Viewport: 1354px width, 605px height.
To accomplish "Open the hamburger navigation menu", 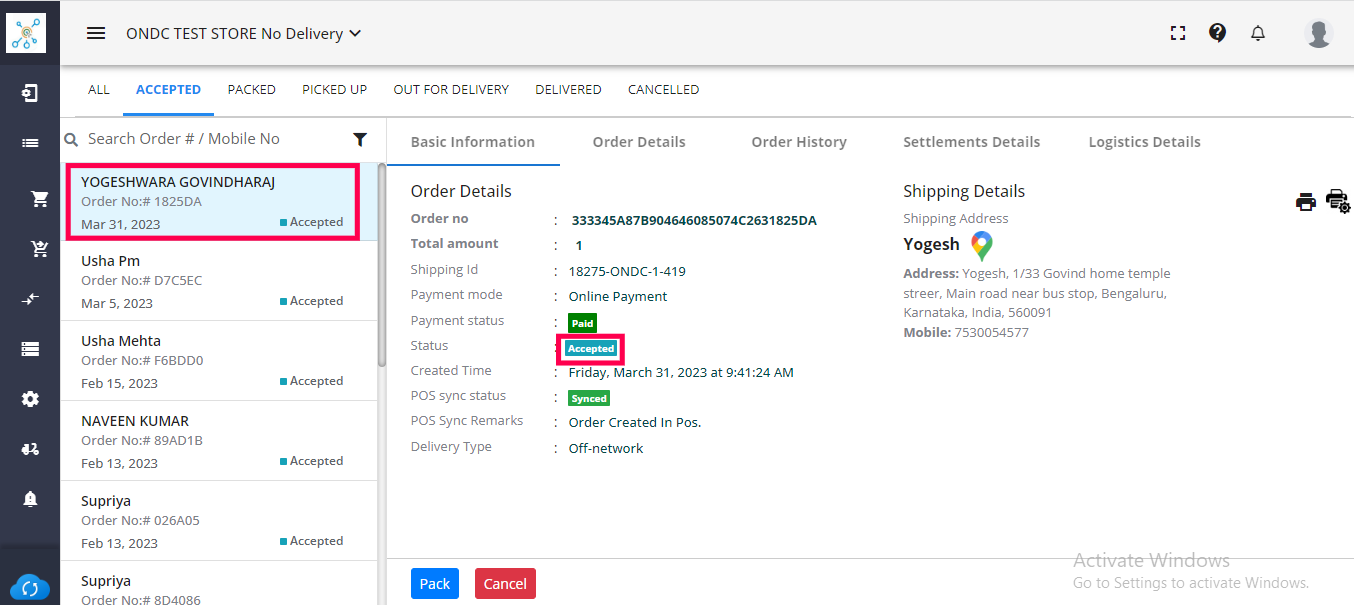I will [x=96, y=33].
